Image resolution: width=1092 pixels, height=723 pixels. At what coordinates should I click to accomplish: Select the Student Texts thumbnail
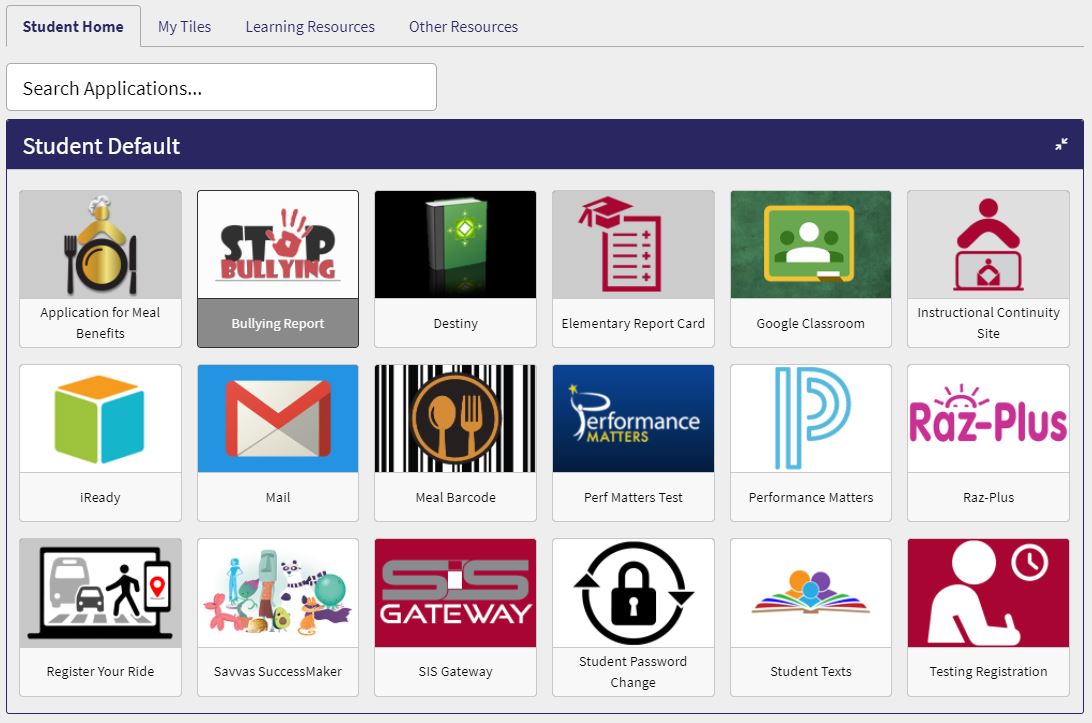810,593
